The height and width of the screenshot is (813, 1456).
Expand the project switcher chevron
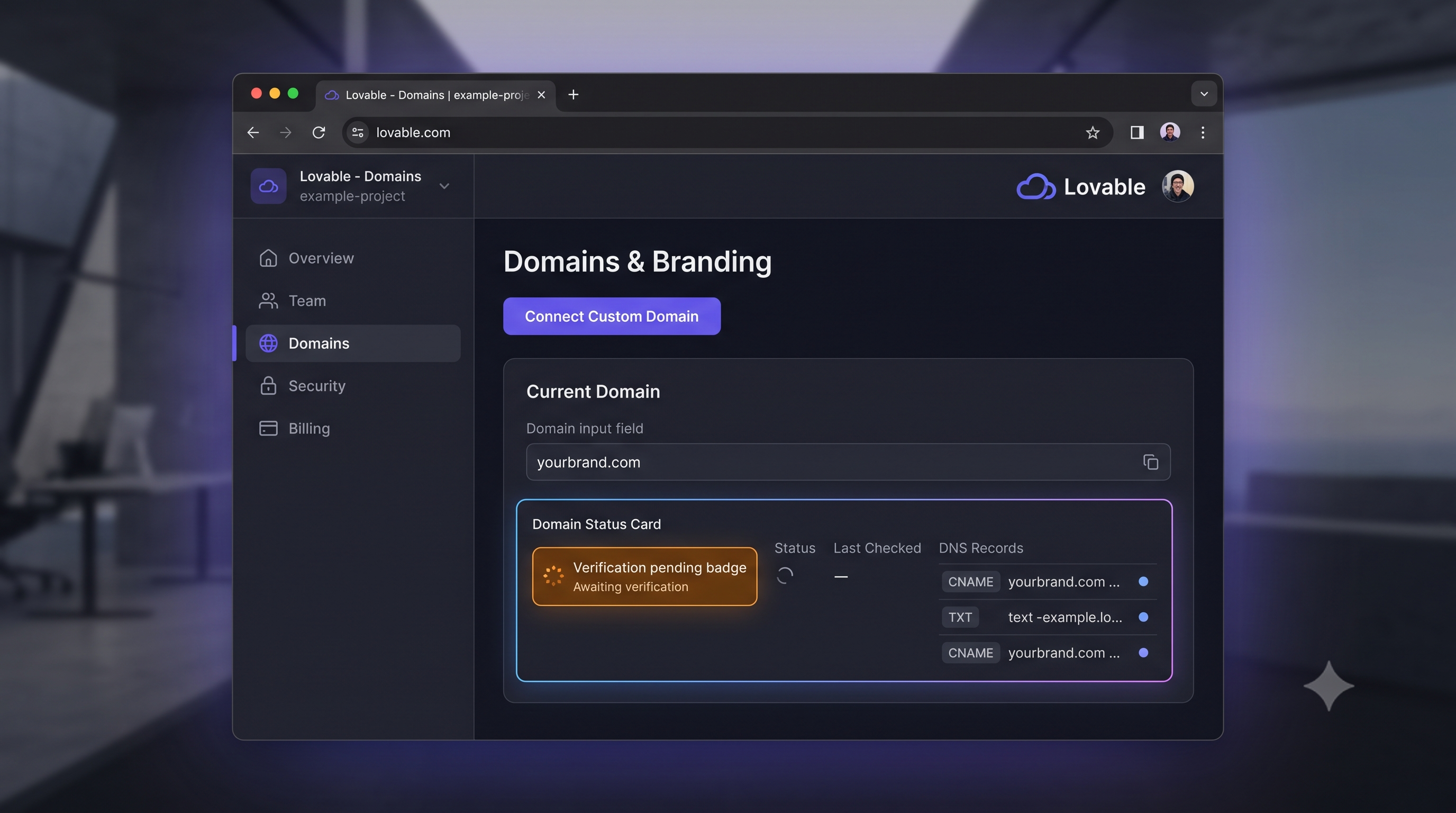coord(444,186)
